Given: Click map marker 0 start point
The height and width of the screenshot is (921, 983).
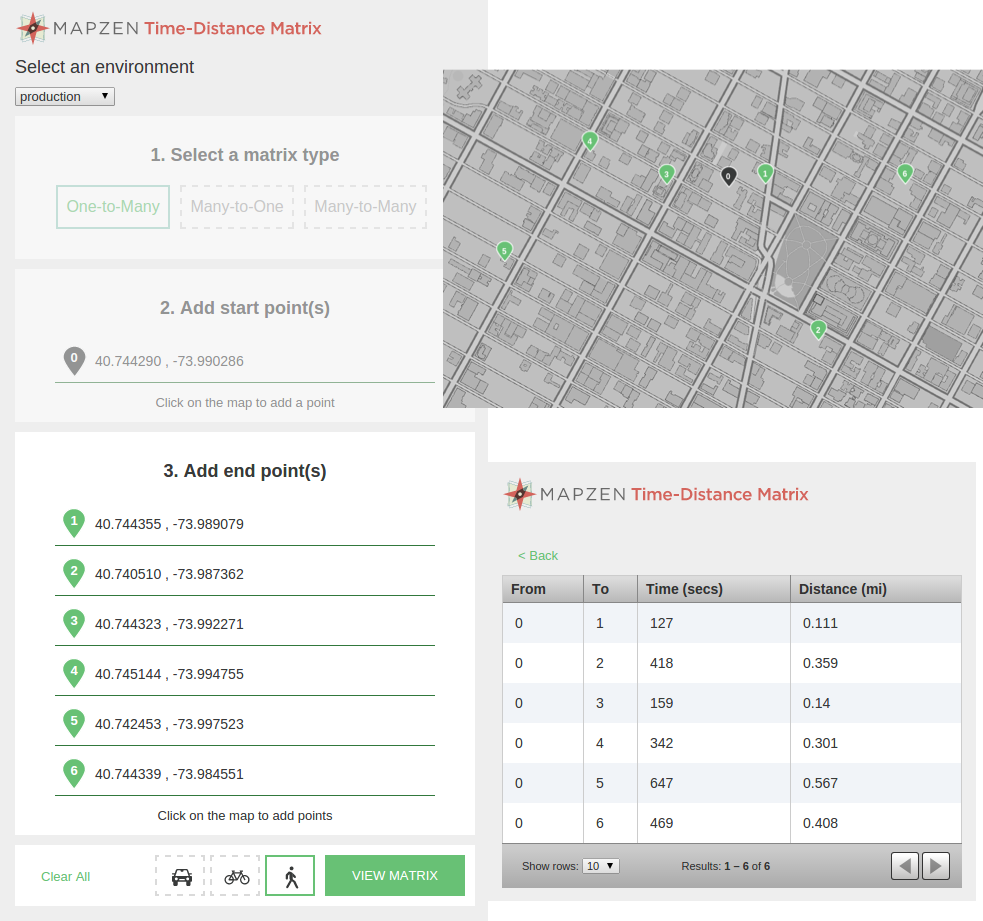Looking at the screenshot, I should click(x=728, y=177).
